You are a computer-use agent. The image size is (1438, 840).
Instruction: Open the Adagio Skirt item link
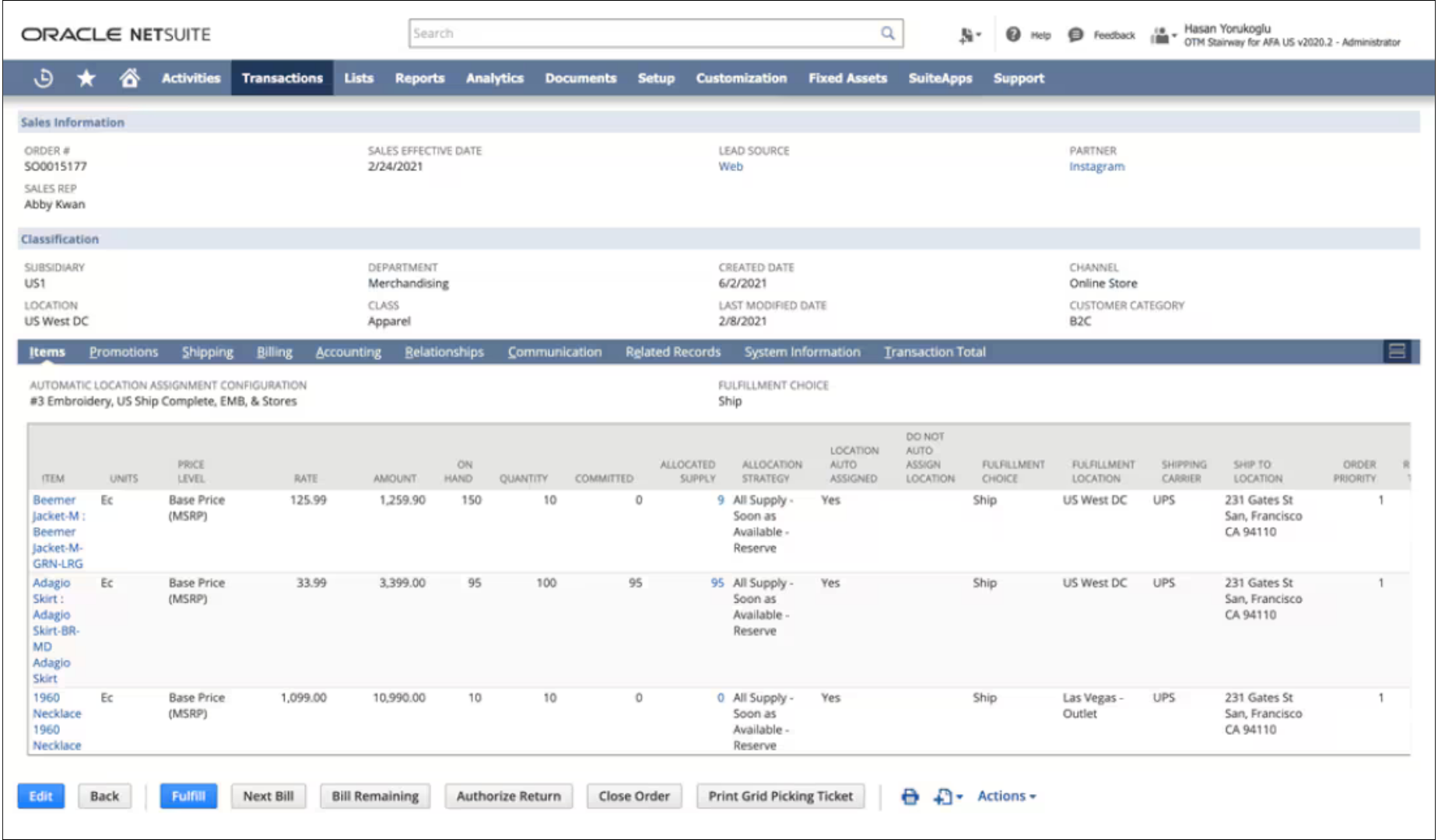(55, 630)
